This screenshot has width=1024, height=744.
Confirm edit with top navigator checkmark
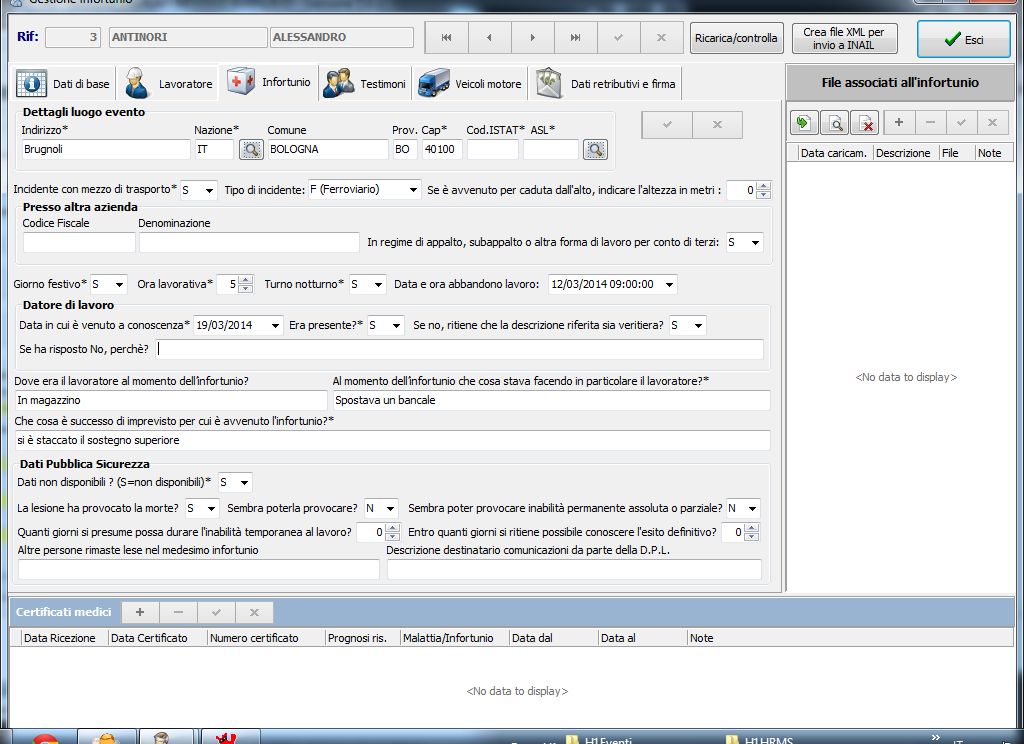pyautogui.click(x=618, y=38)
